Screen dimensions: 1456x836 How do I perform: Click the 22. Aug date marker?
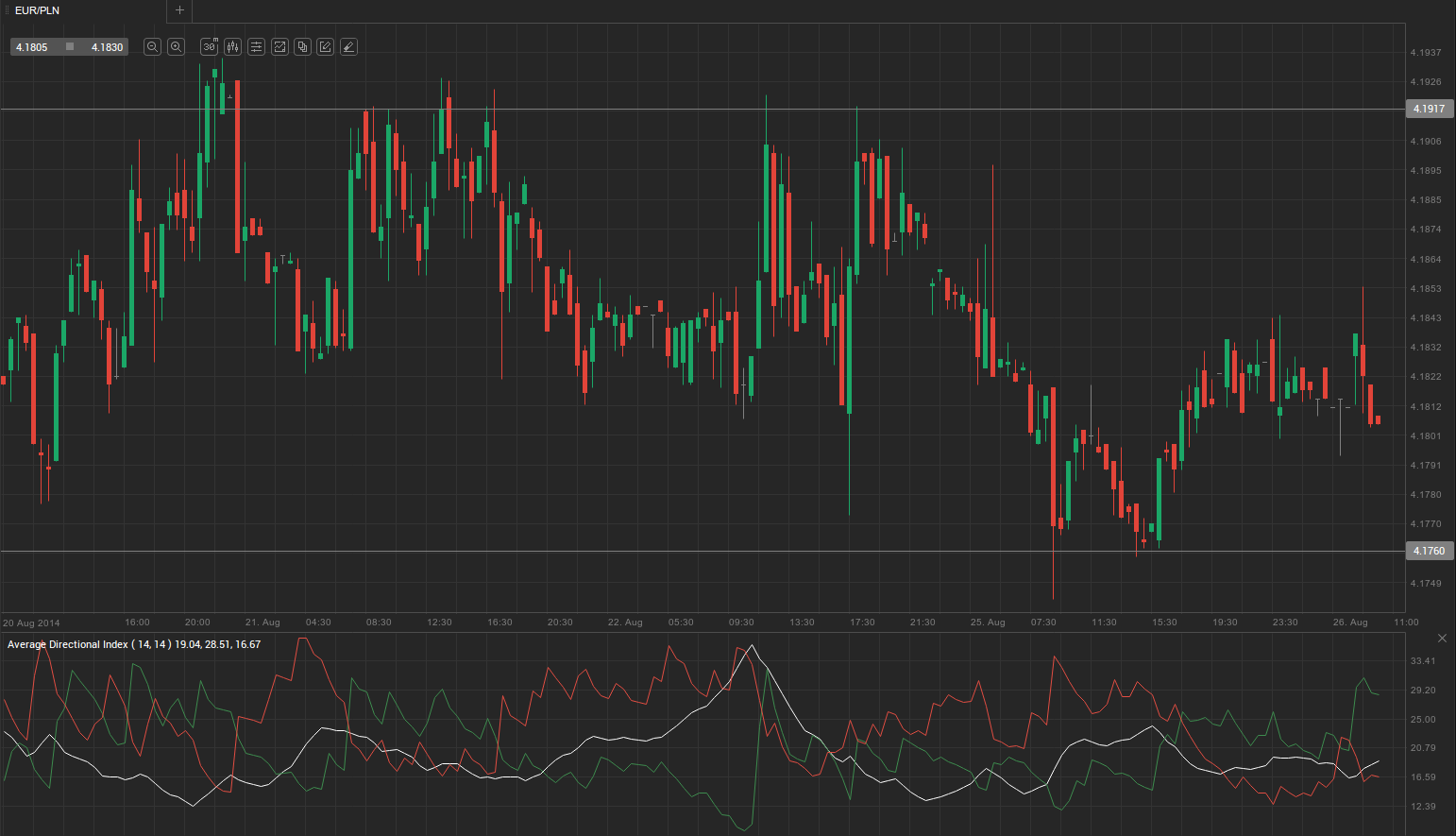[x=625, y=623]
